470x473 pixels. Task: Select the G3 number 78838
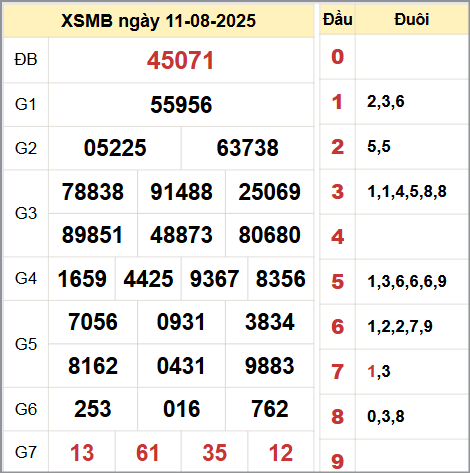coord(93,192)
